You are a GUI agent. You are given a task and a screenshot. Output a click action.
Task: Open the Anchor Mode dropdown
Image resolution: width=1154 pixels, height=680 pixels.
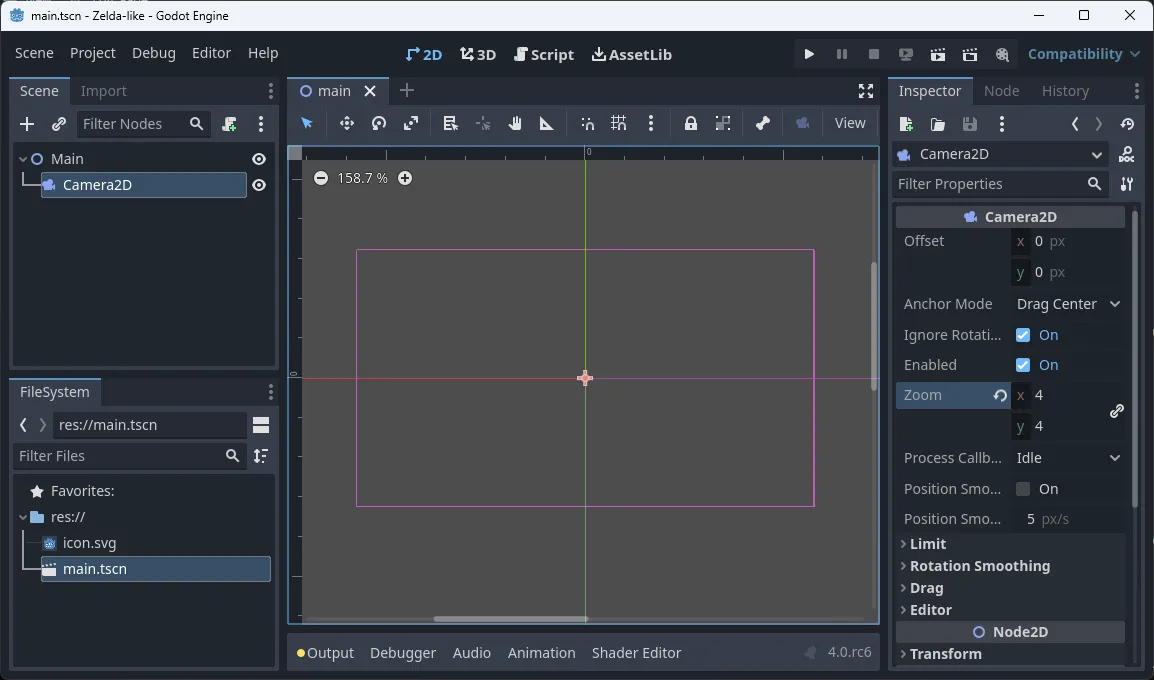point(1068,304)
